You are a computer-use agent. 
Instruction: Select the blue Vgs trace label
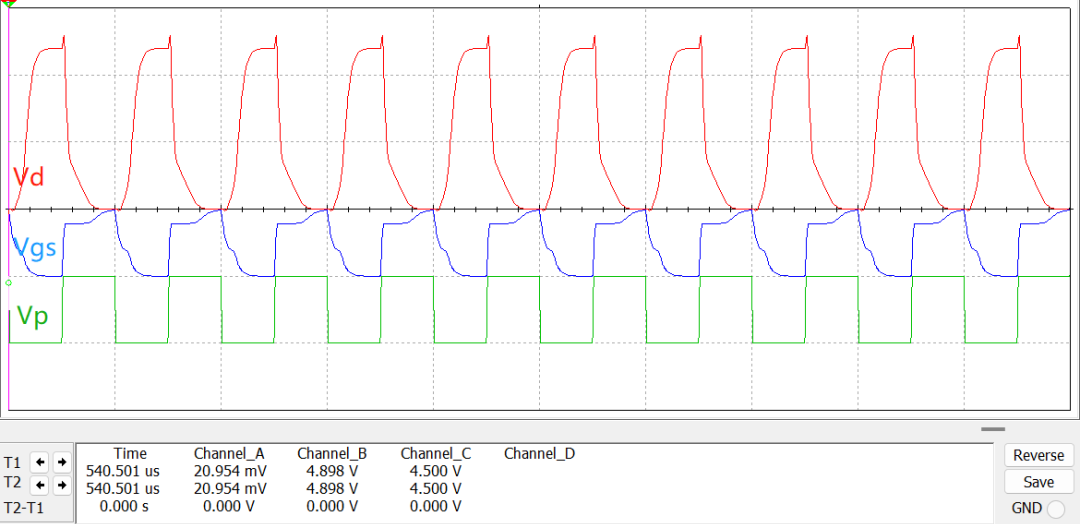[x=35, y=247]
